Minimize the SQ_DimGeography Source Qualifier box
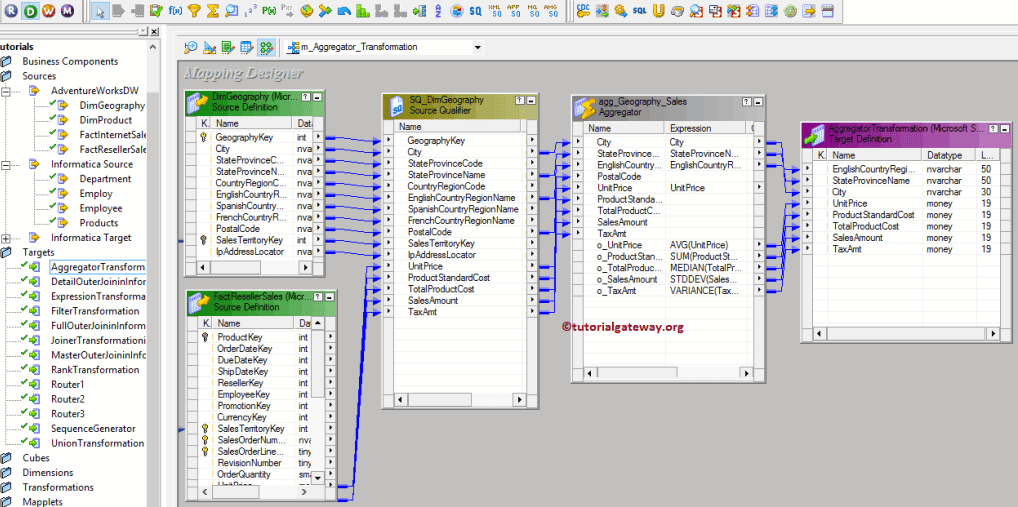The width and height of the screenshot is (1018, 507). tap(530, 101)
